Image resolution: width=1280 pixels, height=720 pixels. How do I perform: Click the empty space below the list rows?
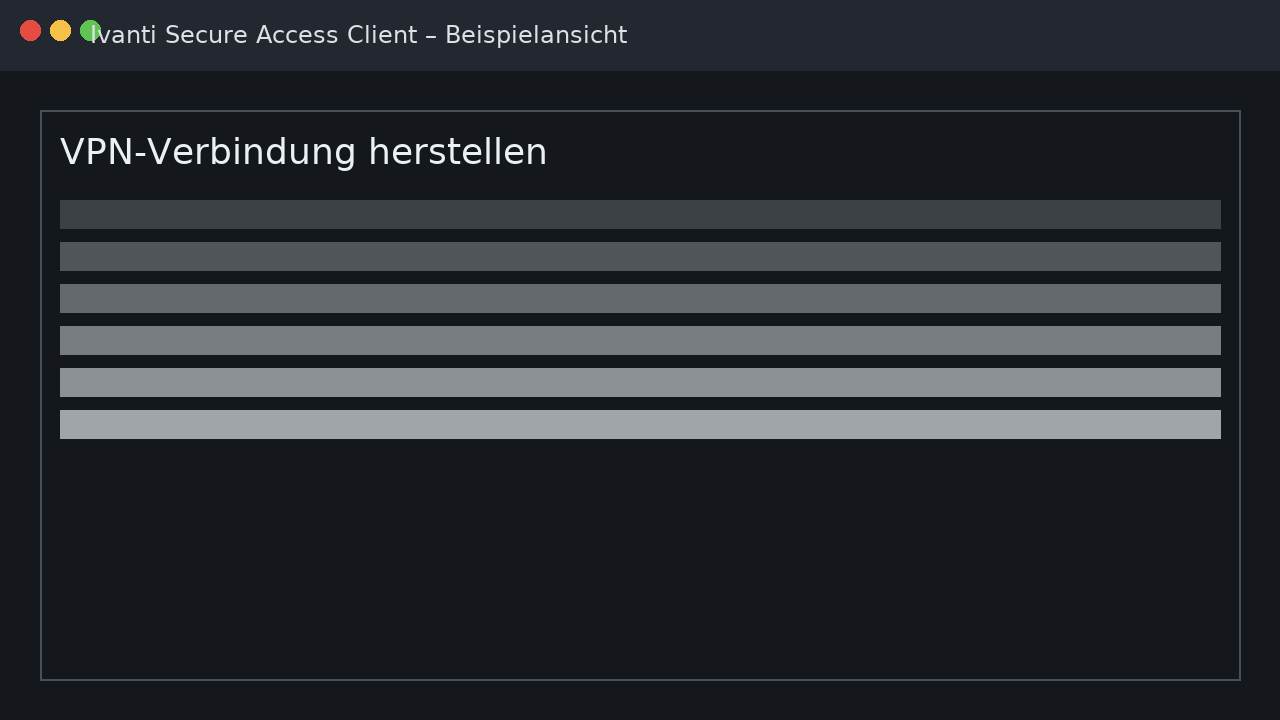point(640,560)
